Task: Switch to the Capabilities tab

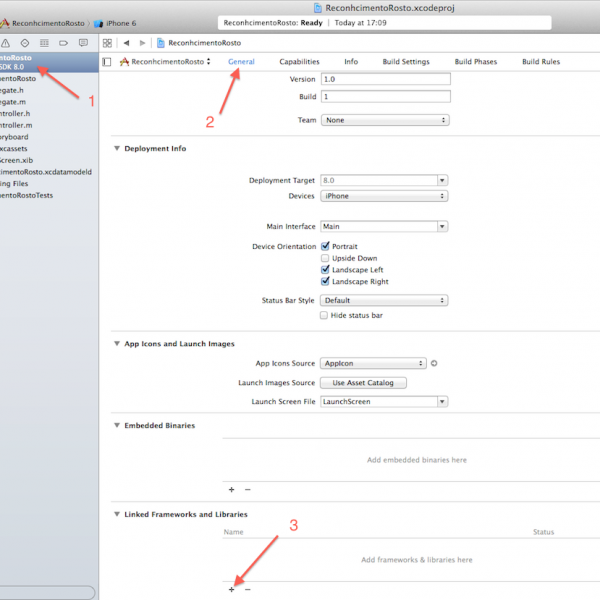Action: click(299, 62)
